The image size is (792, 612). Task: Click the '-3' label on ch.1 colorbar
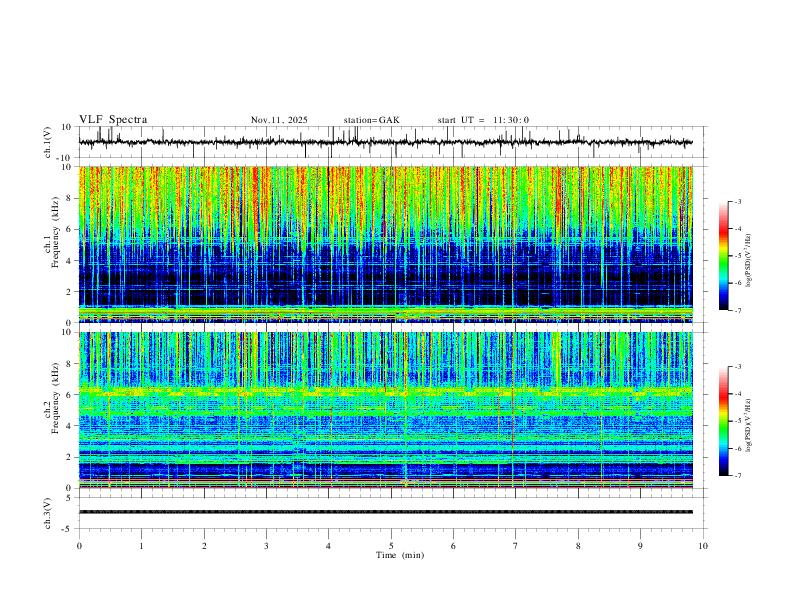(x=737, y=201)
